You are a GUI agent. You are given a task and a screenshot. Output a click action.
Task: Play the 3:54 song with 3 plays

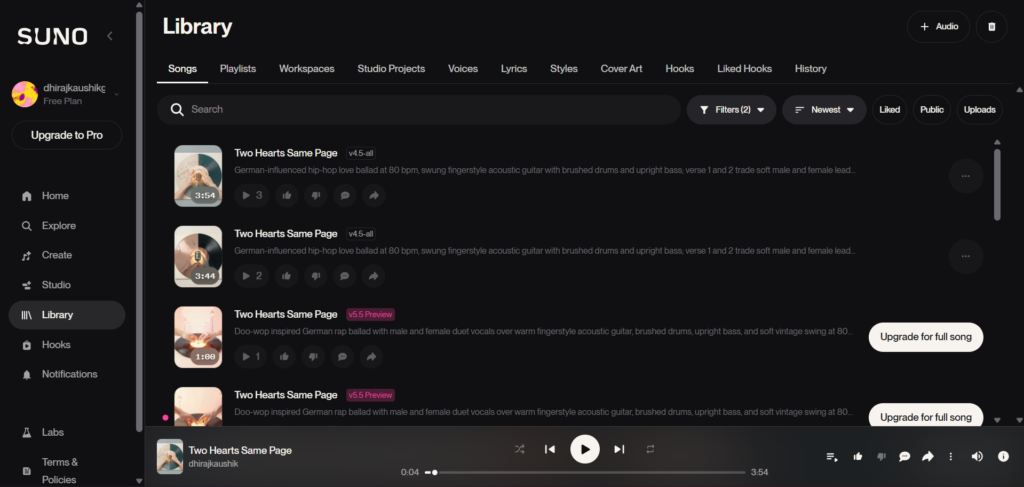[x=252, y=195]
